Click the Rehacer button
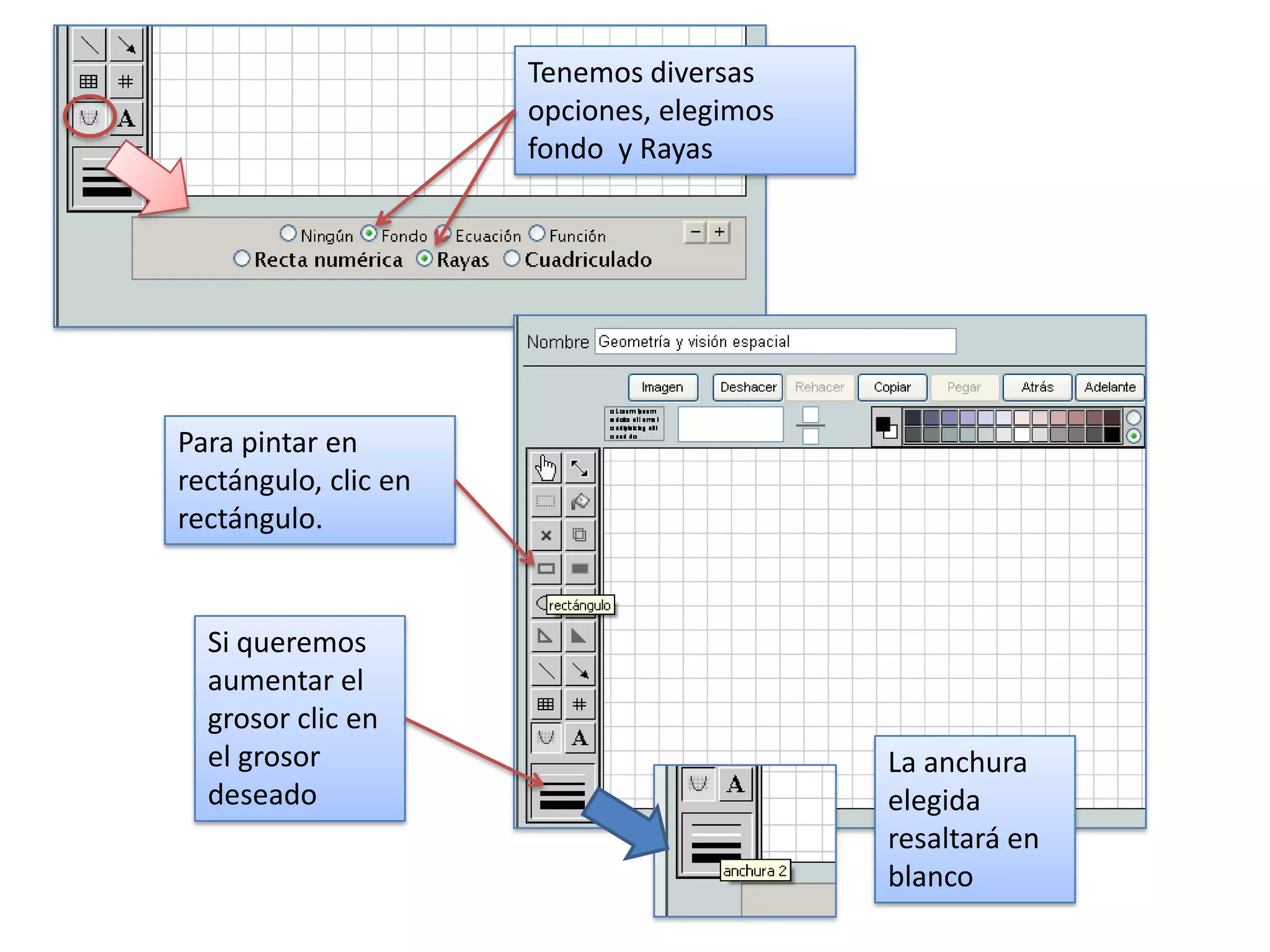Image resolution: width=1270 pixels, height=952 pixels. [x=820, y=387]
